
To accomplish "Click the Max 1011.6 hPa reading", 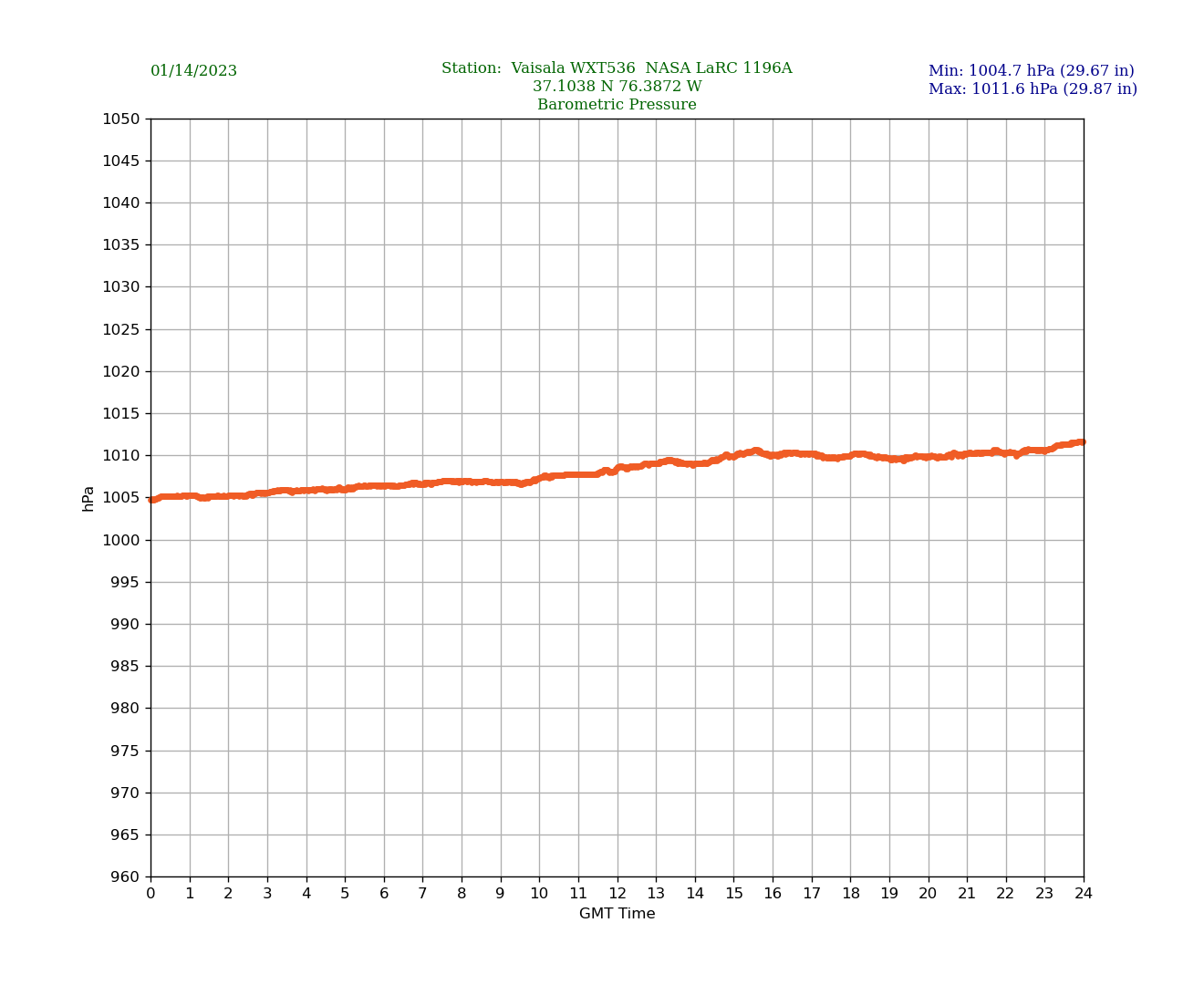I will (x=1033, y=89).
